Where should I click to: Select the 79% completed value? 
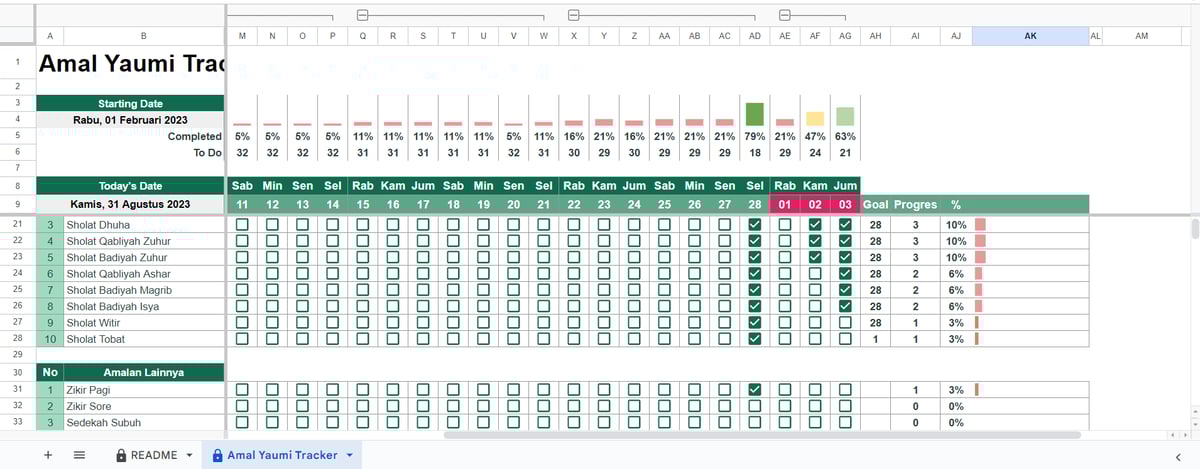pyautogui.click(x=755, y=136)
